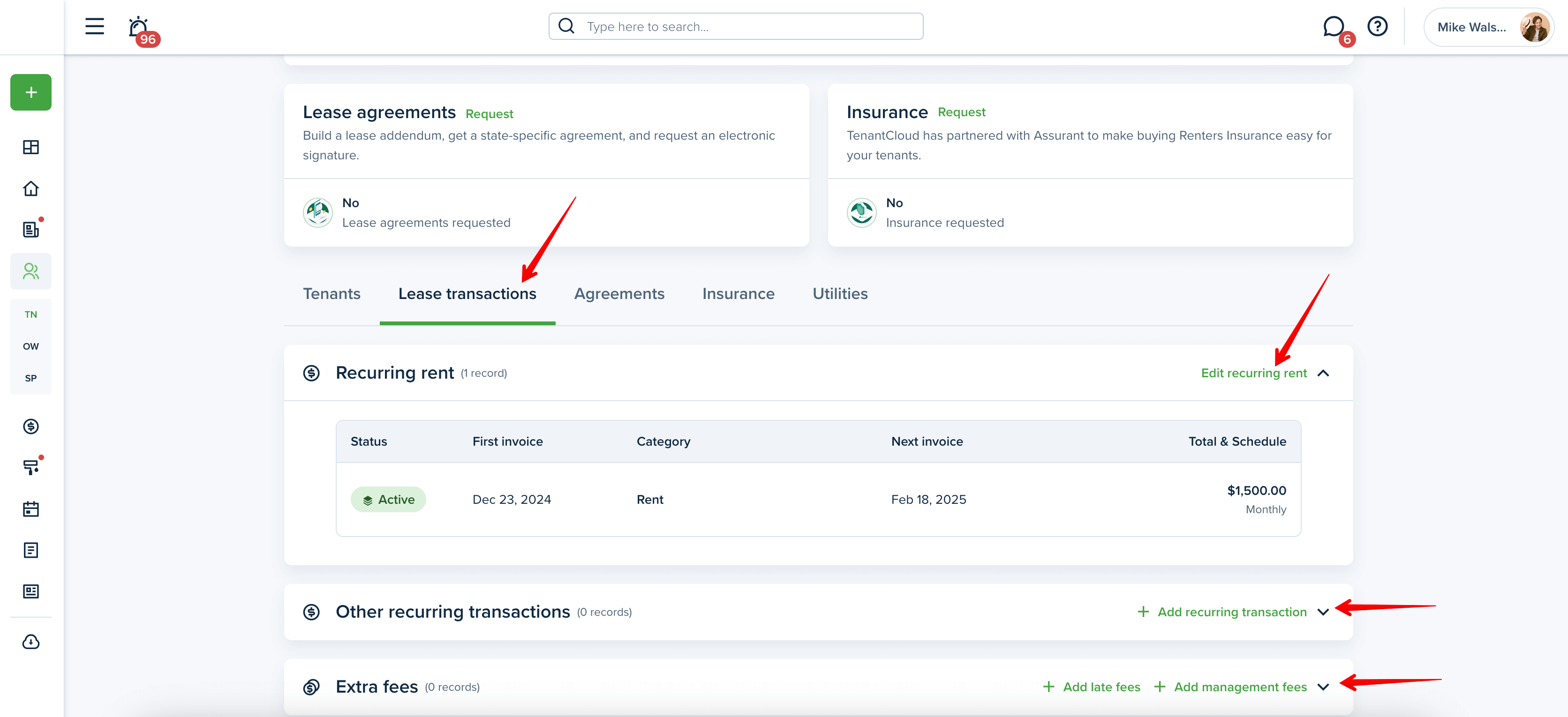This screenshot has height=717, width=1568.
Task: Open the listings icon with red dot
Action: [x=31, y=229]
